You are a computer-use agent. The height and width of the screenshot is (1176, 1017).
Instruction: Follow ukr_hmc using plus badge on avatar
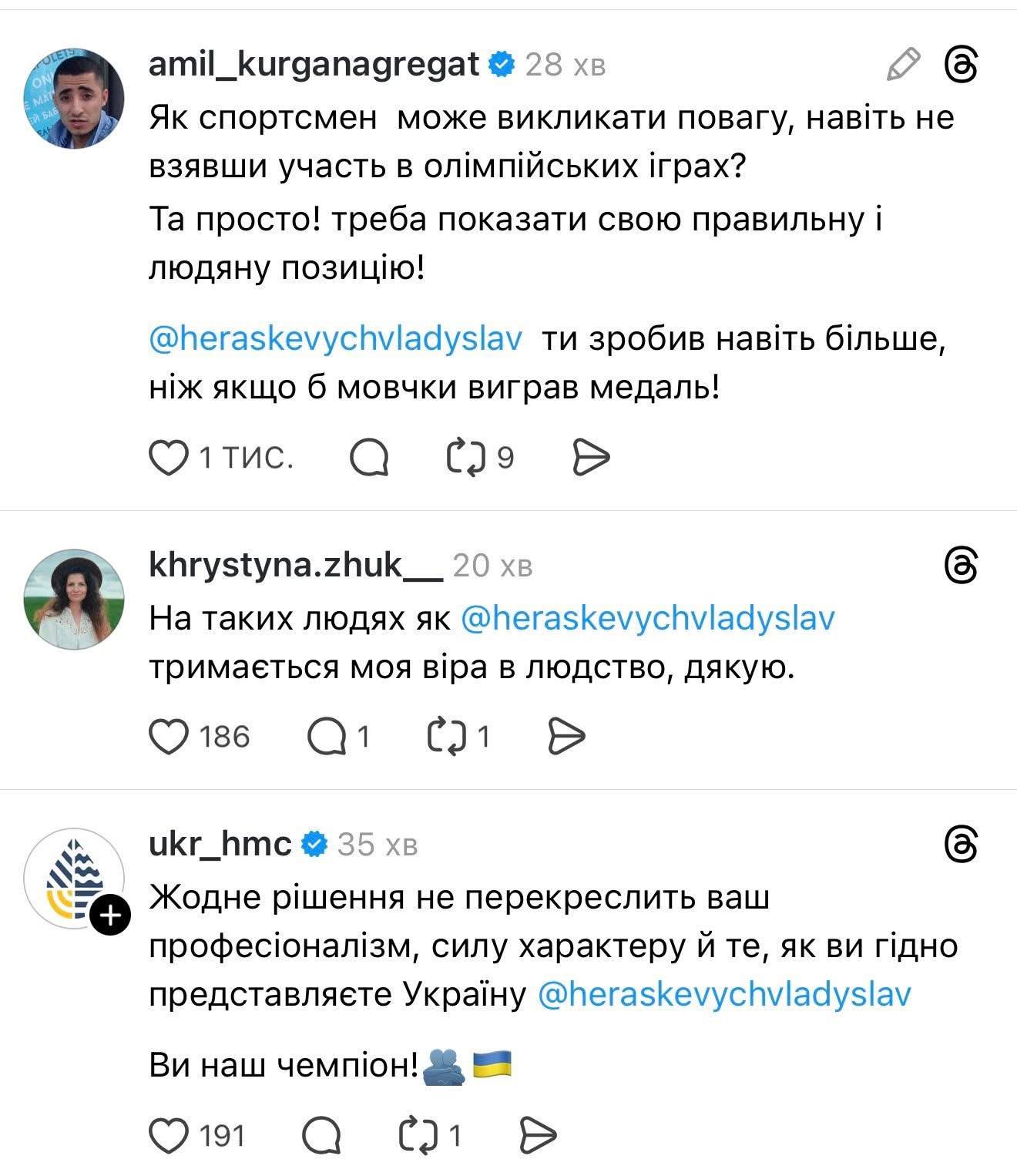(x=110, y=916)
